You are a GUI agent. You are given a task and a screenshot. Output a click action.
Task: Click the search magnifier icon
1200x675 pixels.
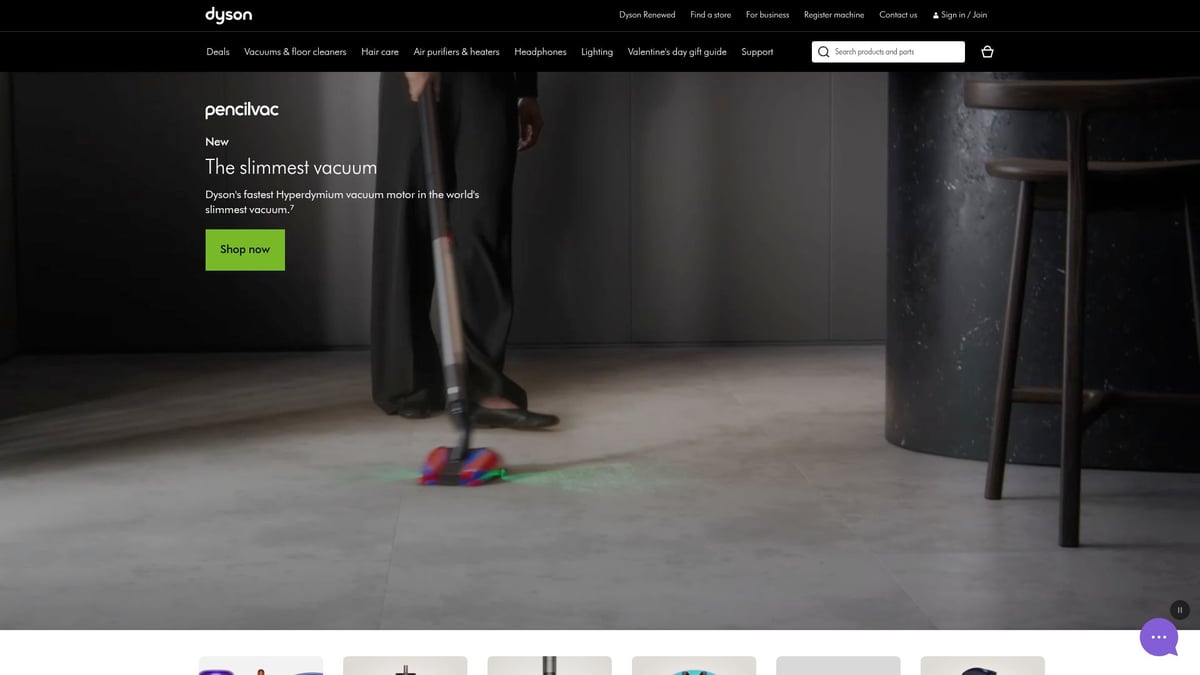coord(824,52)
